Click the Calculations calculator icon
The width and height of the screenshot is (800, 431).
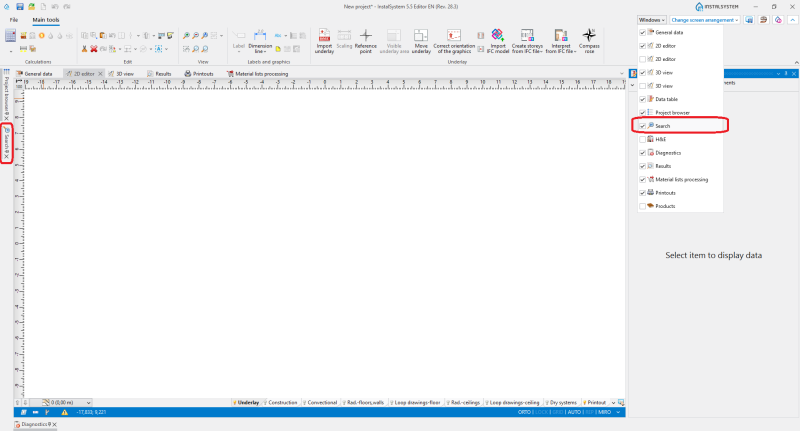[x=10, y=36]
